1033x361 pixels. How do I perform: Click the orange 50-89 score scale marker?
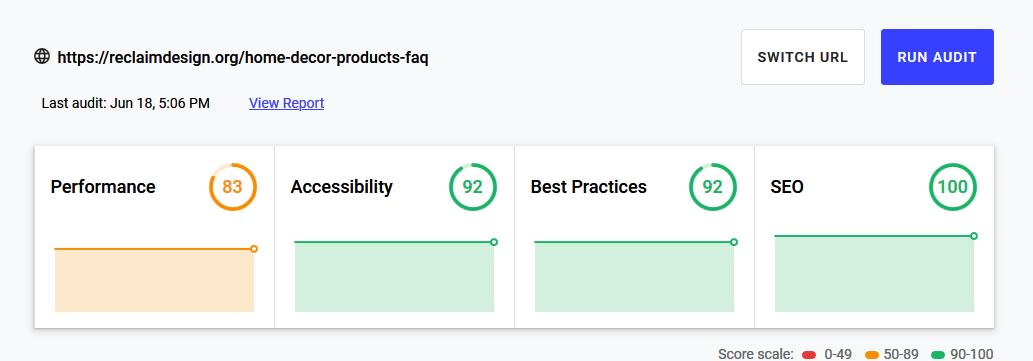(872, 355)
